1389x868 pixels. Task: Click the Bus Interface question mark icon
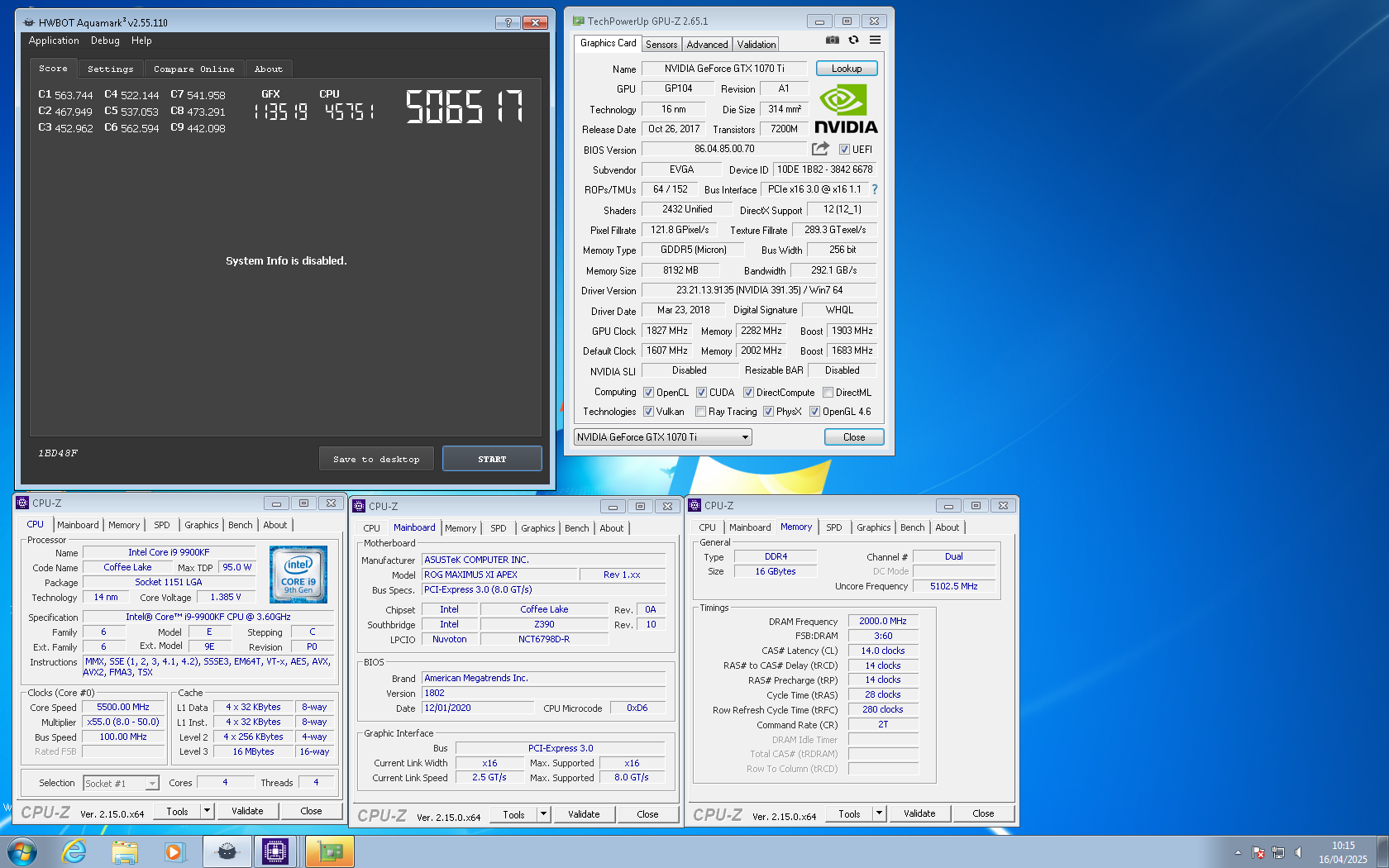pos(875,189)
